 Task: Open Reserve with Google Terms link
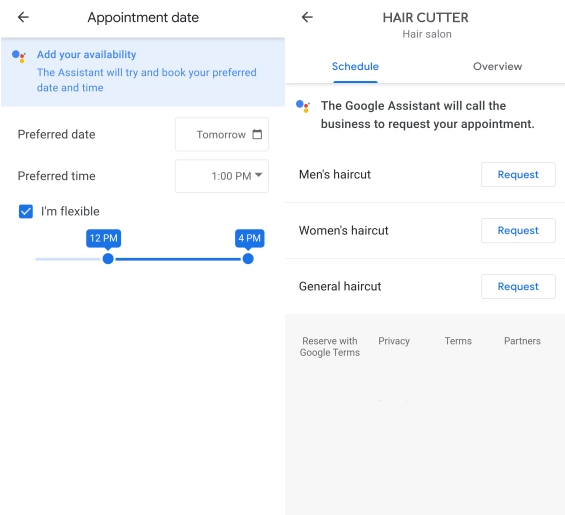(x=330, y=347)
